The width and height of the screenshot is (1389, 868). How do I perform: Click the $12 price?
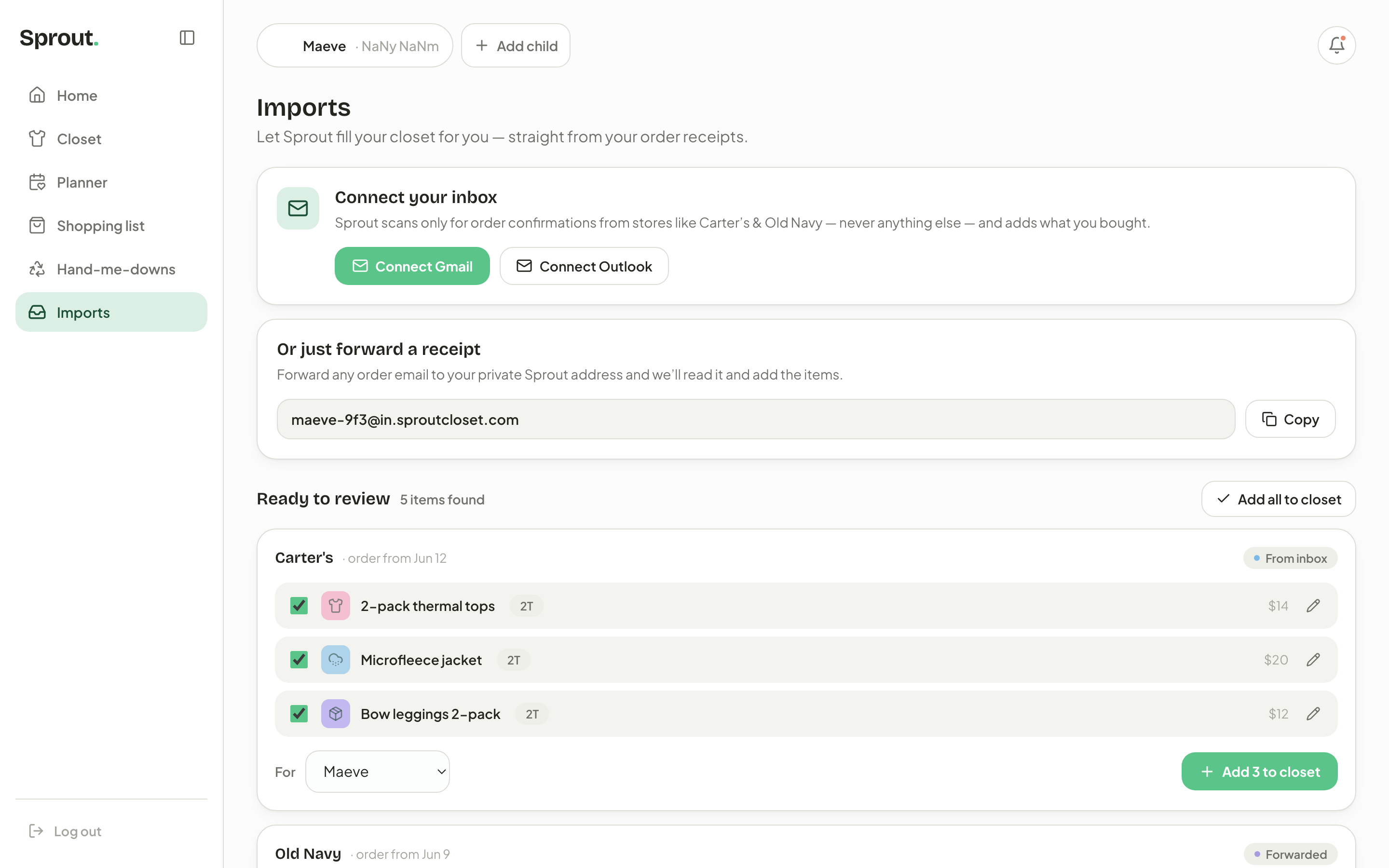point(1278,714)
